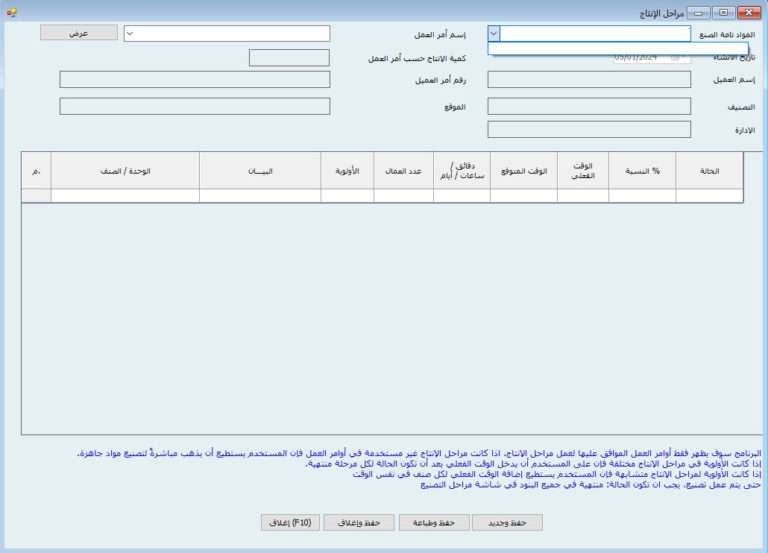Screen dimensions: 768x553
Task: Click the إسم العميل label
Action: point(734,80)
